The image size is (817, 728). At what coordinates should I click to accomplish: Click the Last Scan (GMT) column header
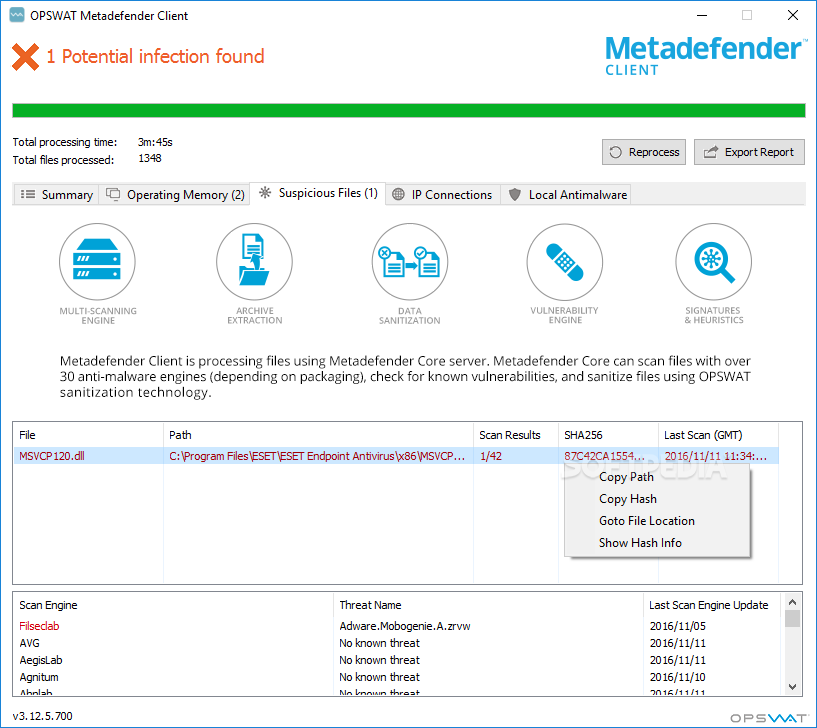point(718,435)
